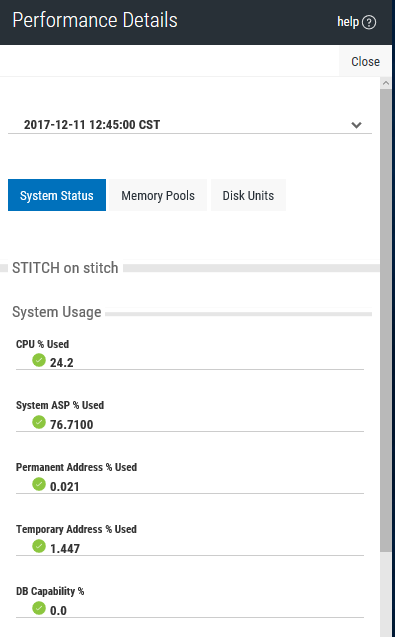
Task: Open the help question mark icon
Action: pos(369,22)
